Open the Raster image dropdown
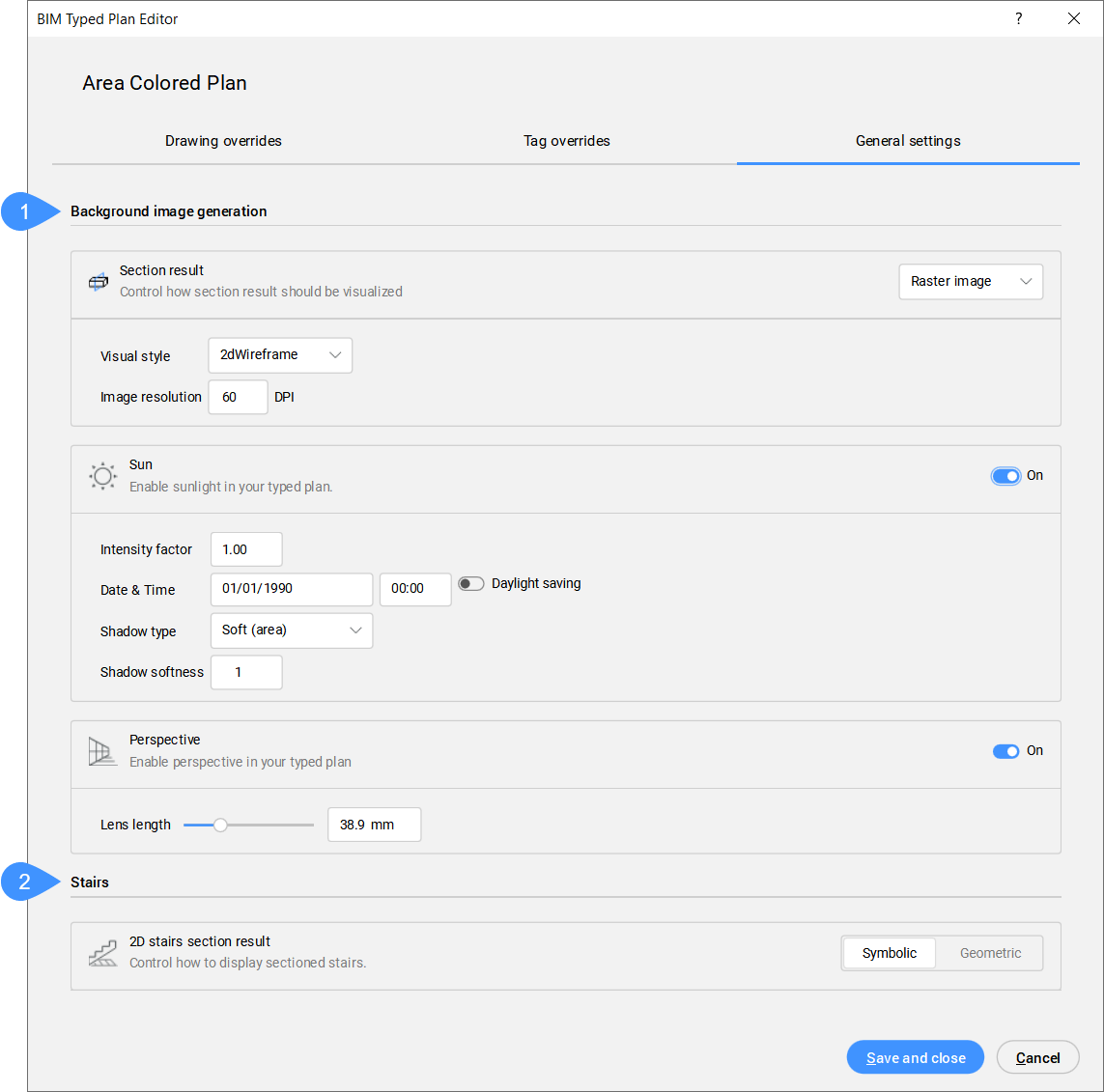Screen dimensions: 1104x1092 click(x=970, y=282)
